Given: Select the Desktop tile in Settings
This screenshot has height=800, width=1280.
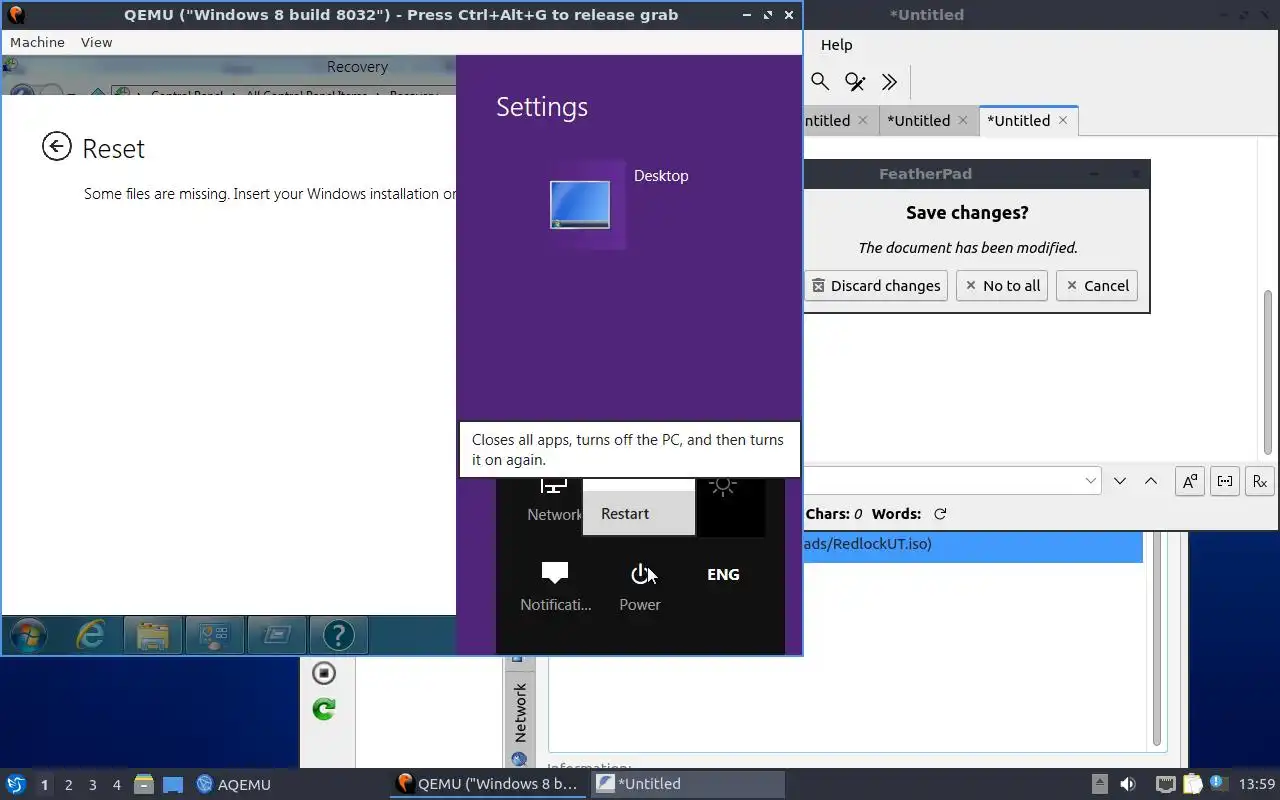Looking at the screenshot, I should pos(587,204).
